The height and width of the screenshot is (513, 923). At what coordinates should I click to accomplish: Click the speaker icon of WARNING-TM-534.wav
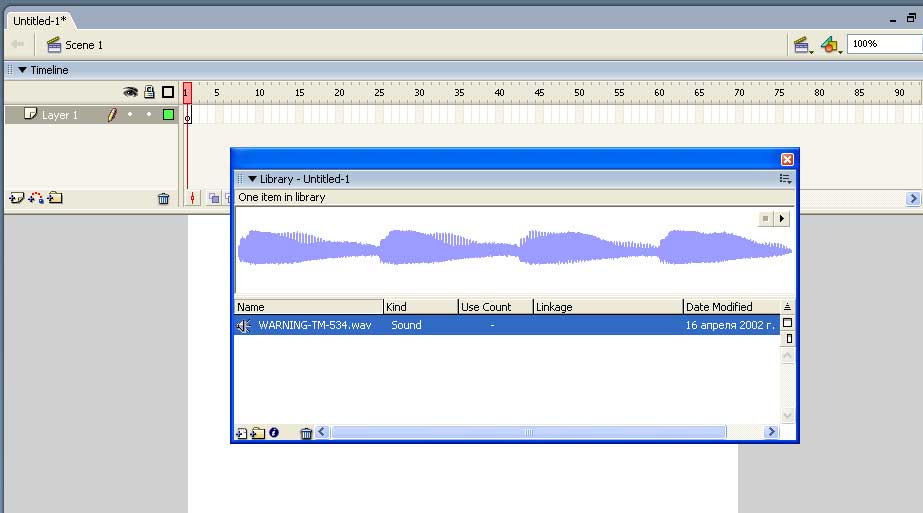[244, 325]
